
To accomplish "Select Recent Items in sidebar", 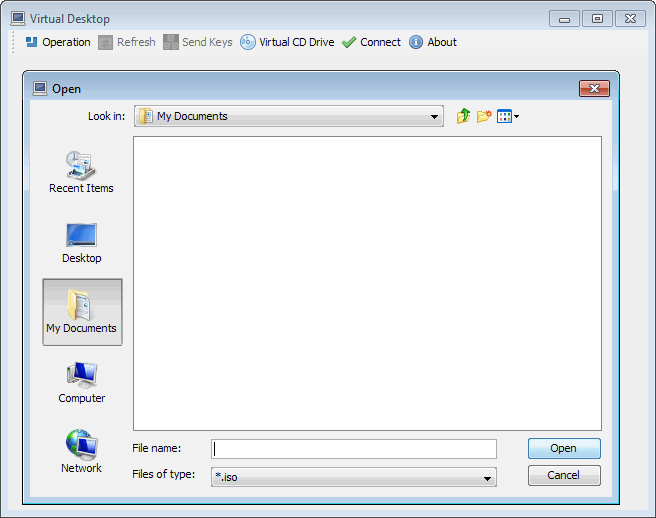I will [x=81, y=172].
